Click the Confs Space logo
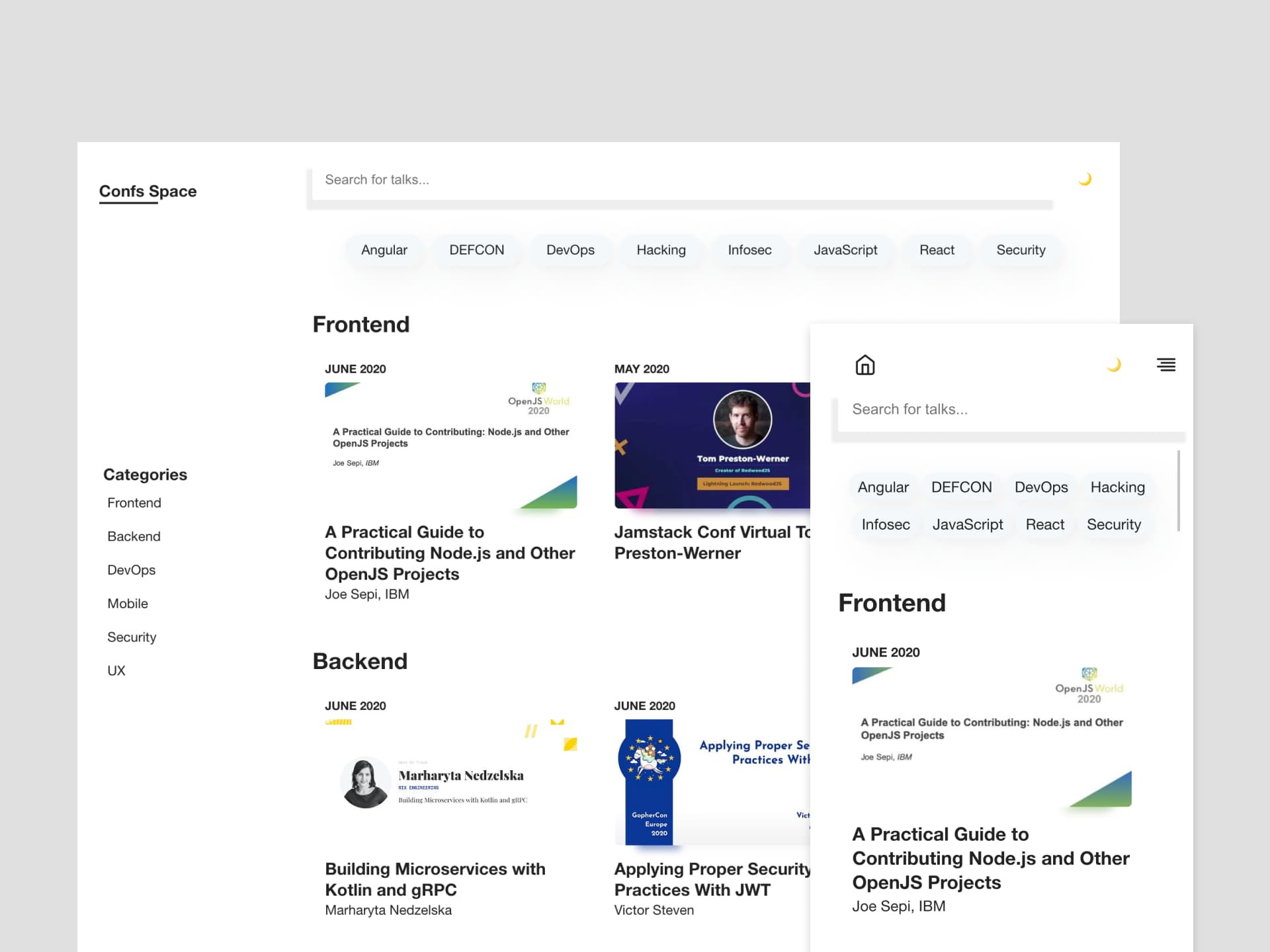1270x952 pixels. [x=148, y=191]
